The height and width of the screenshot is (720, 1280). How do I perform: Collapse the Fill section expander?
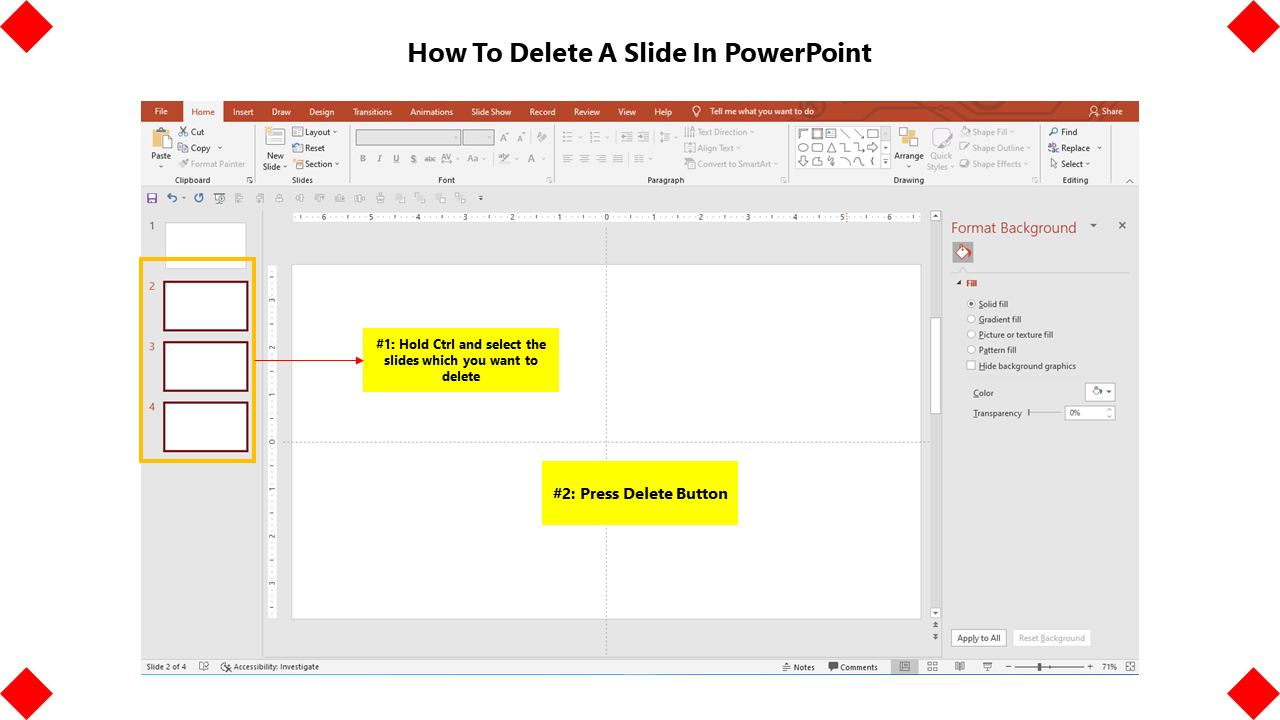[x=959, y=283]
